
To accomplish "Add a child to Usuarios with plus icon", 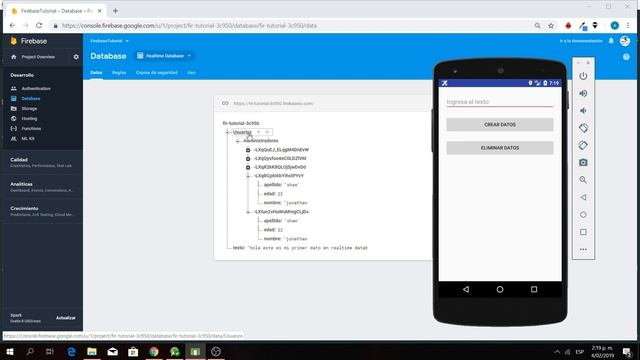I will click(x=258, y=132).
